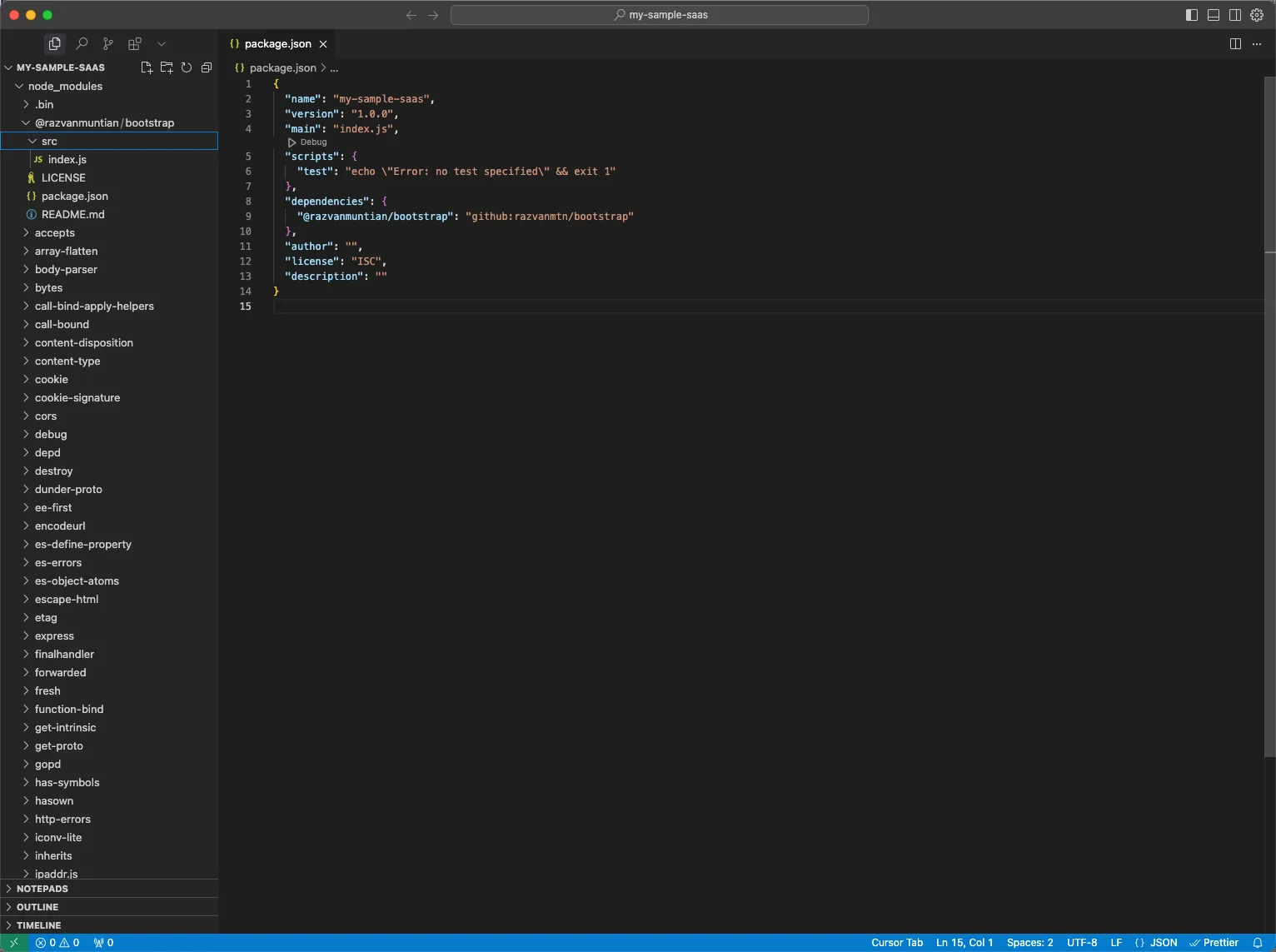The height and width of the screenshot is (952, 1276).
Task: Click the New File icon in explorer
Action: [x=147, y=67]
